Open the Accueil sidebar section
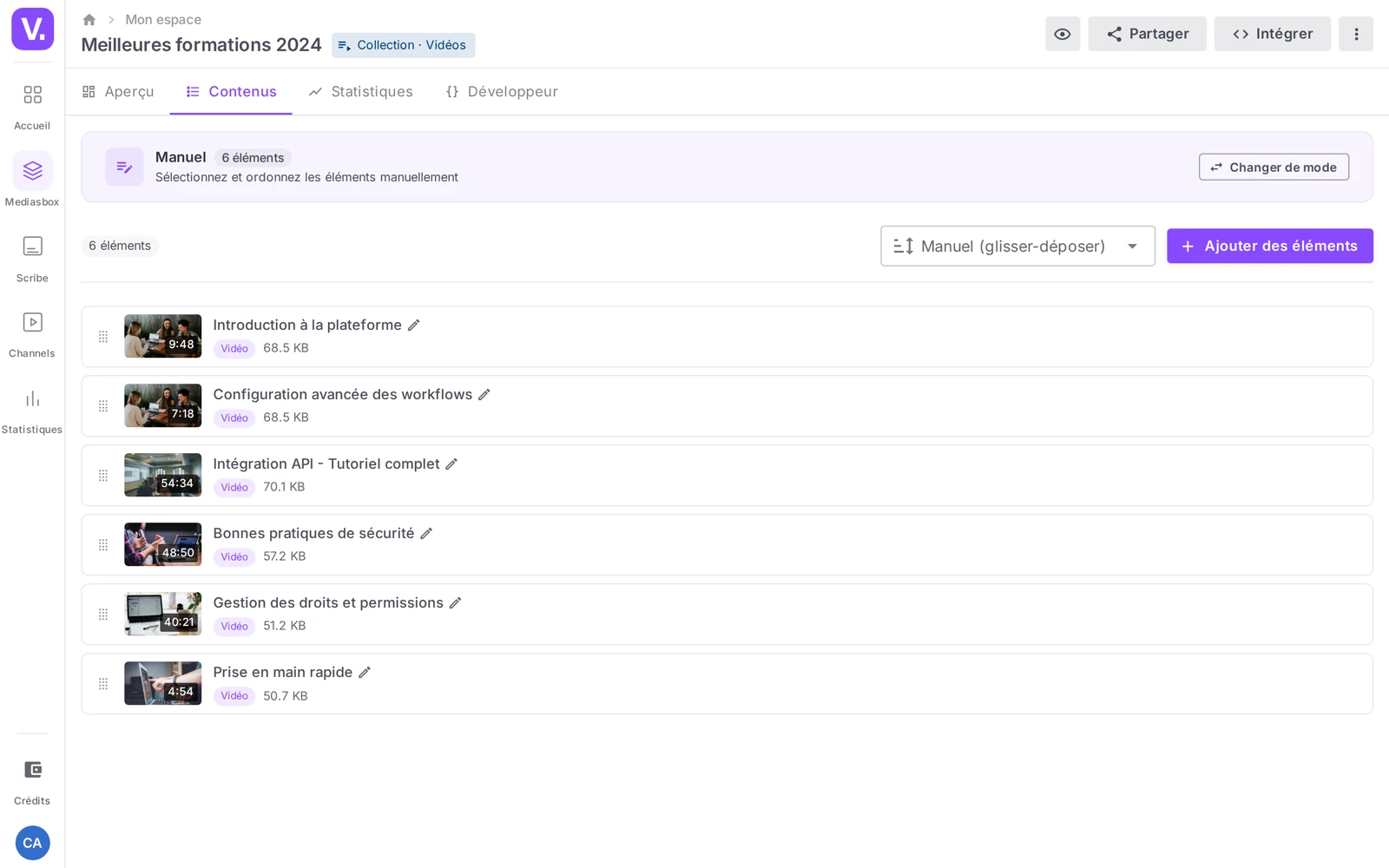 coord(32,106)
